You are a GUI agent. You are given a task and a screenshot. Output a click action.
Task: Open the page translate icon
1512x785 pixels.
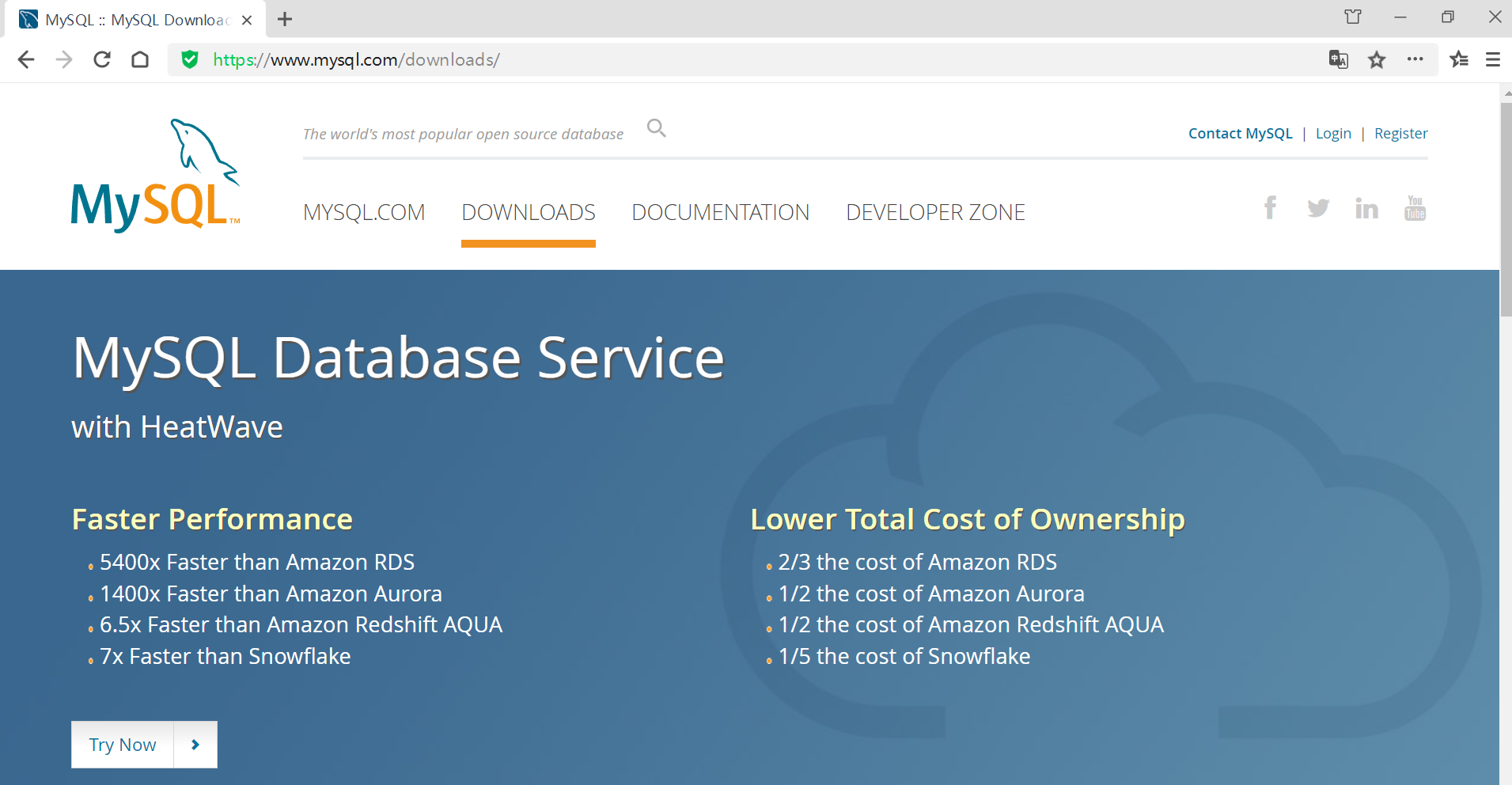tap(1339, 59)
